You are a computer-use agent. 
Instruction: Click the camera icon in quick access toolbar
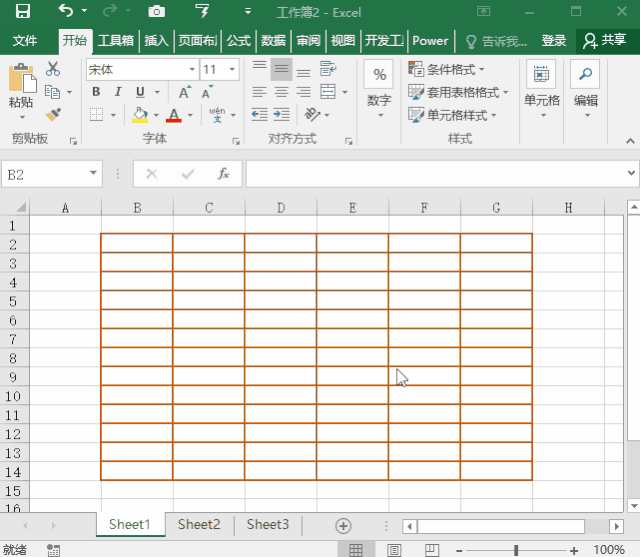click(156, 11)
